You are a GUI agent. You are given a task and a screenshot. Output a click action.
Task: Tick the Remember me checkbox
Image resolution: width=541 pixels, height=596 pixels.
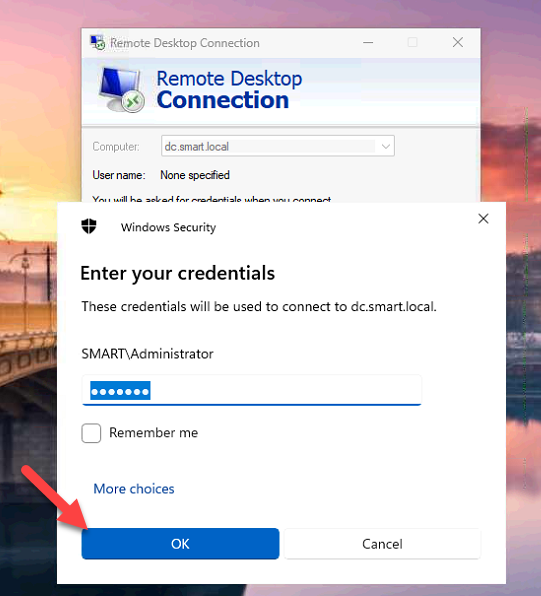pos(91,433)
